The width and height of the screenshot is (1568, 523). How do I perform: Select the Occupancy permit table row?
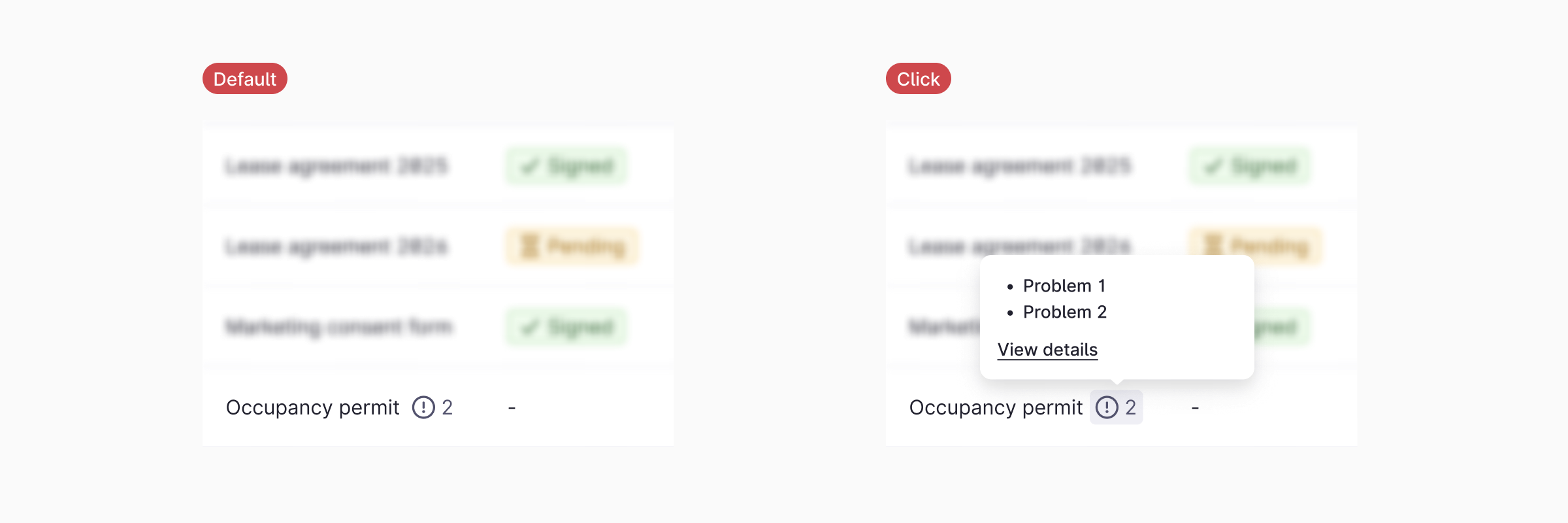point(438,407)
